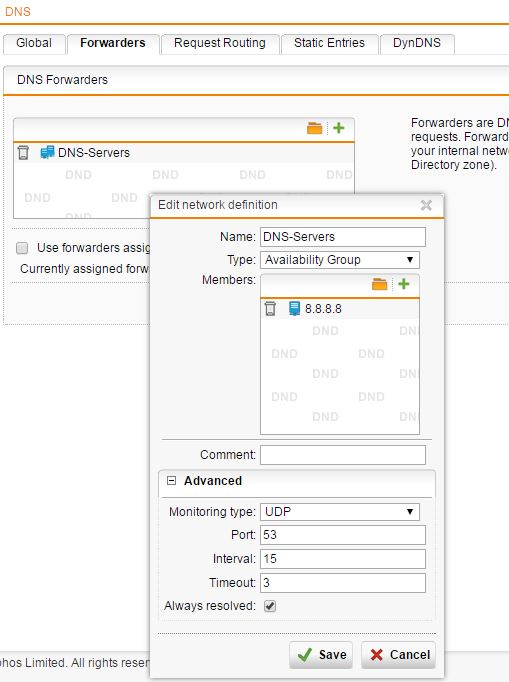Click the 8.8.8.8 host icon

(x=295, y=309)
